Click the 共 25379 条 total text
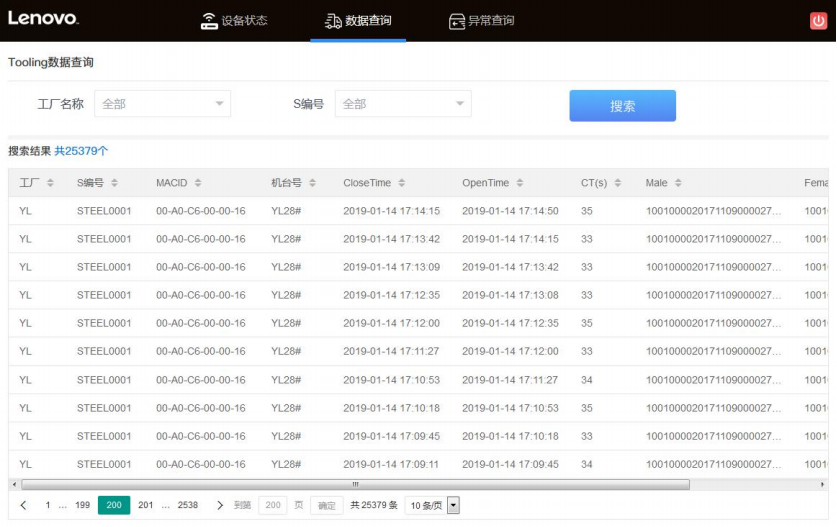Screen dimensions: 837x527 pyautogui.click(x=374, y=505)
